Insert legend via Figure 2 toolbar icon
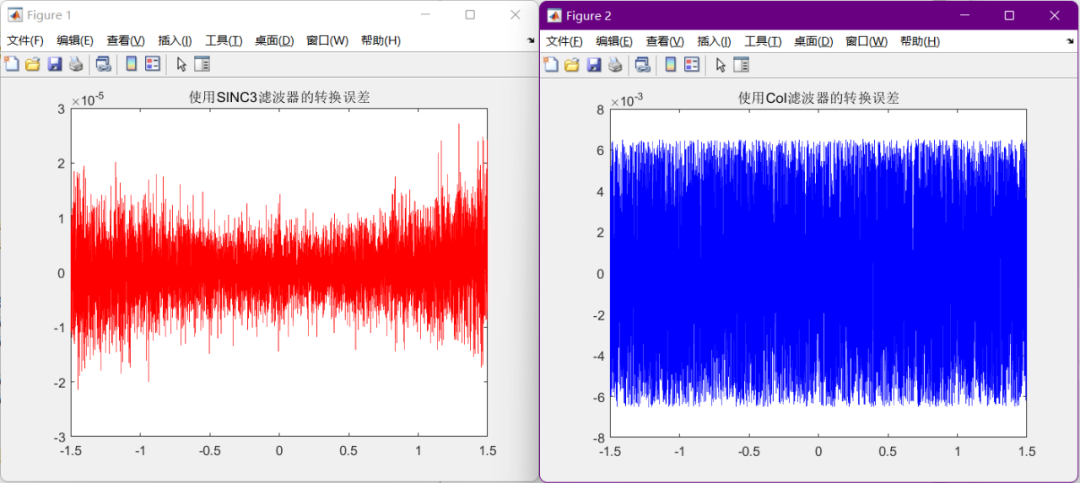The height and width of the screenshot is (483, 1080). tap(692, 65)
